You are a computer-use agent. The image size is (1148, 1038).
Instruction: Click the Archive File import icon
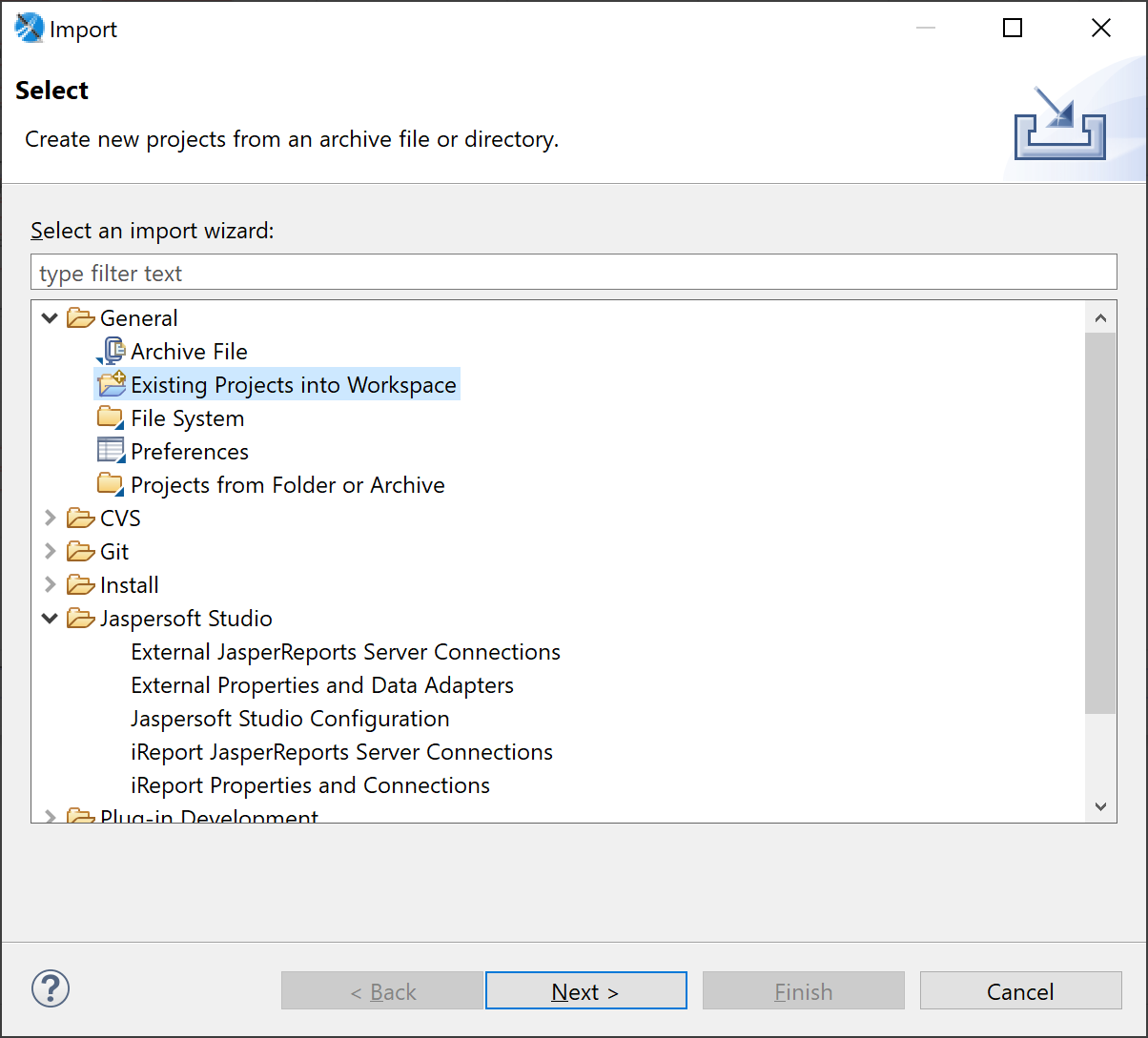pos(113,351)
